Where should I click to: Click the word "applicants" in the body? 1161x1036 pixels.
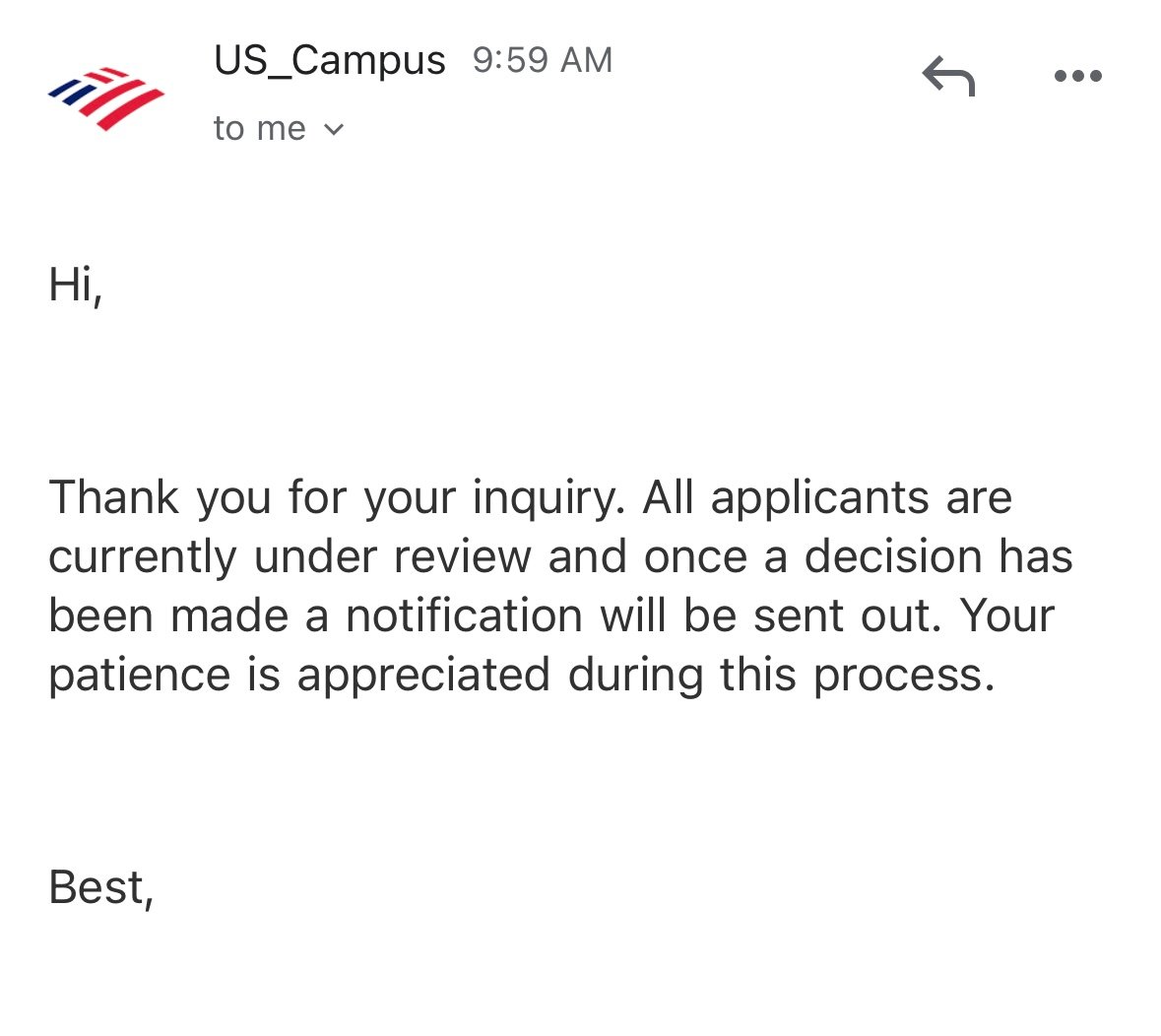[x=820, y=497]
